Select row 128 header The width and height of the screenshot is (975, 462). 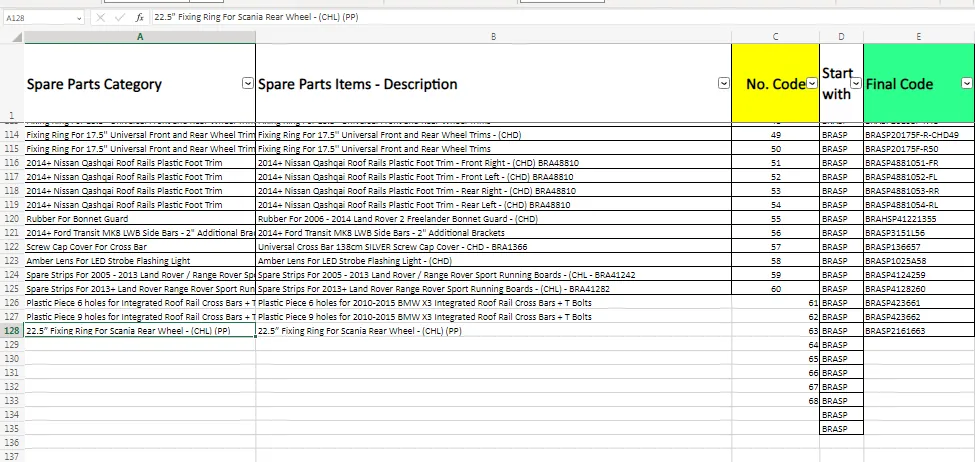(x=12, y=331)
